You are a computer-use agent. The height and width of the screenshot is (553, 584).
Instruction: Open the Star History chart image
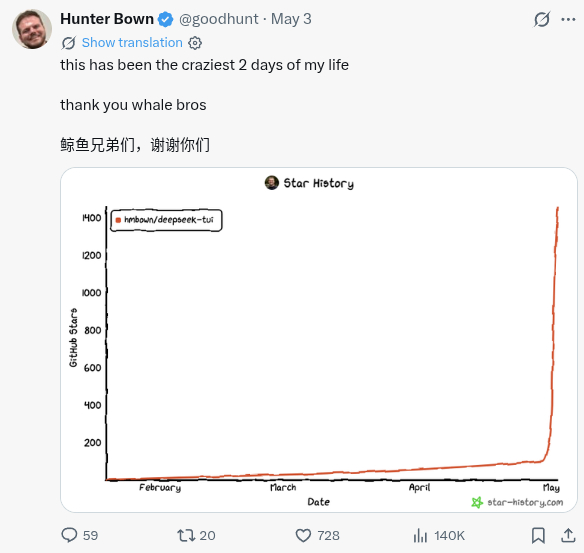click(319, 340)
